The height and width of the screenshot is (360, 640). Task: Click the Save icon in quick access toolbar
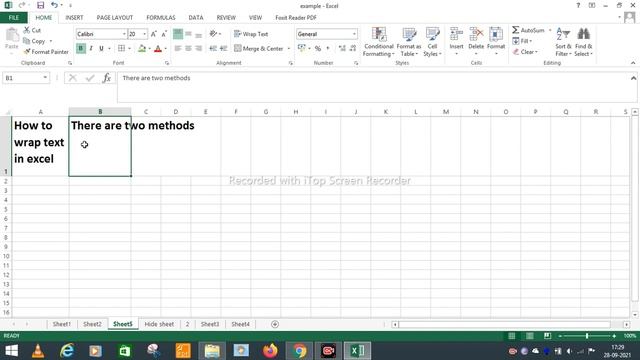pyautogui.click(x=40, y=5)
